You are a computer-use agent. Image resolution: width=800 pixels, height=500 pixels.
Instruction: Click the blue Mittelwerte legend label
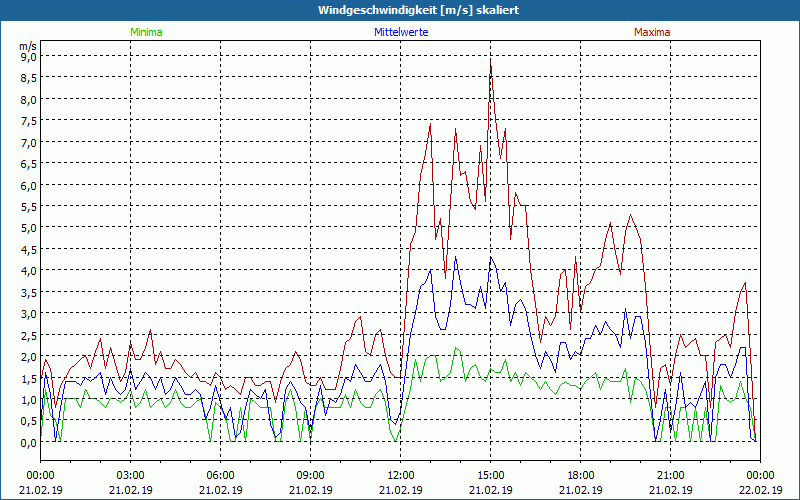click(x=401, y=32)
